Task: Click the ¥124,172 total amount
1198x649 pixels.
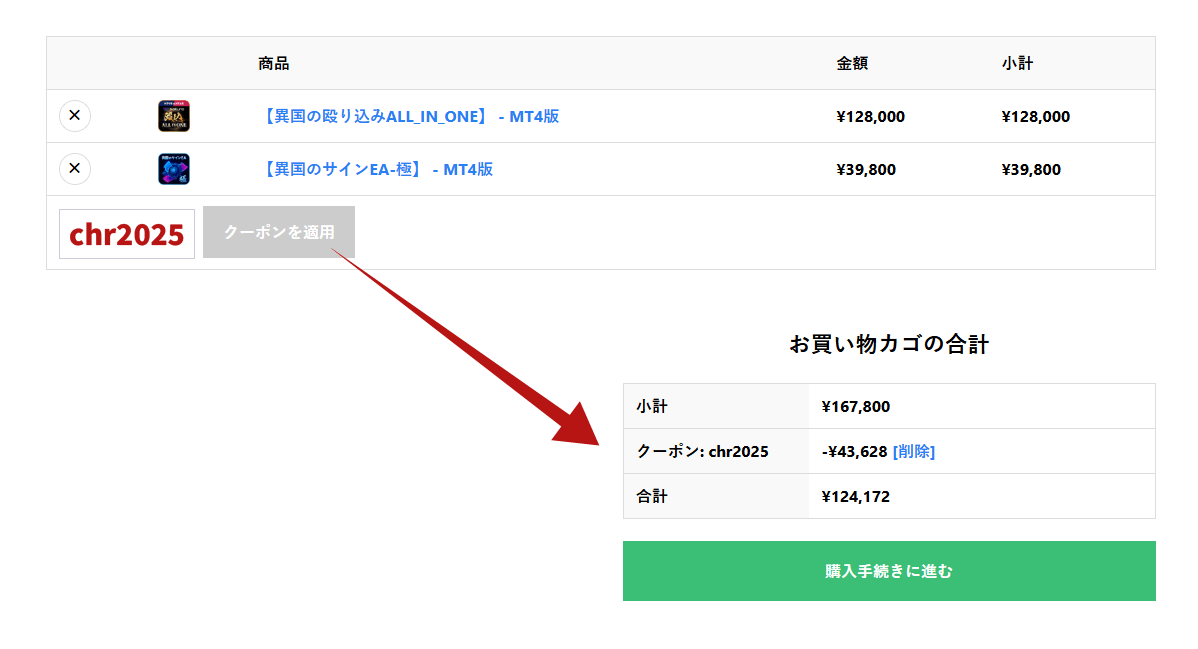Action: [855, 496]
